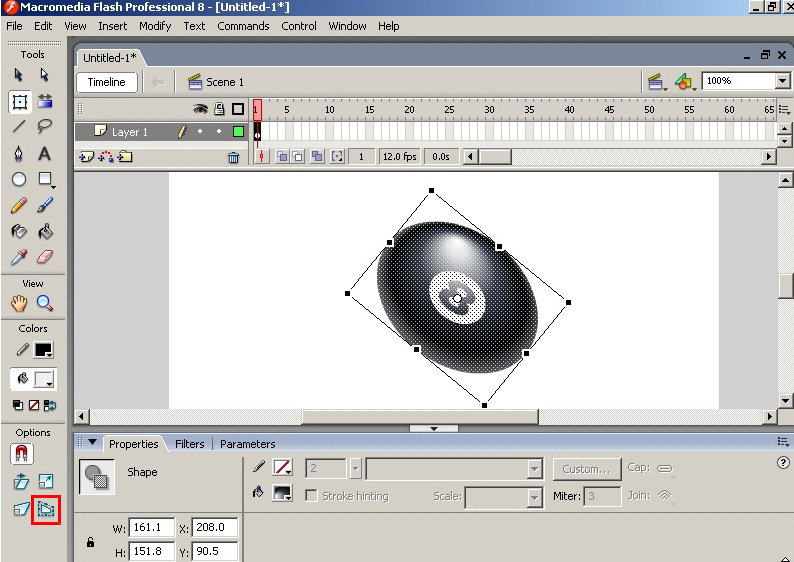Click the No Color button

34,405
